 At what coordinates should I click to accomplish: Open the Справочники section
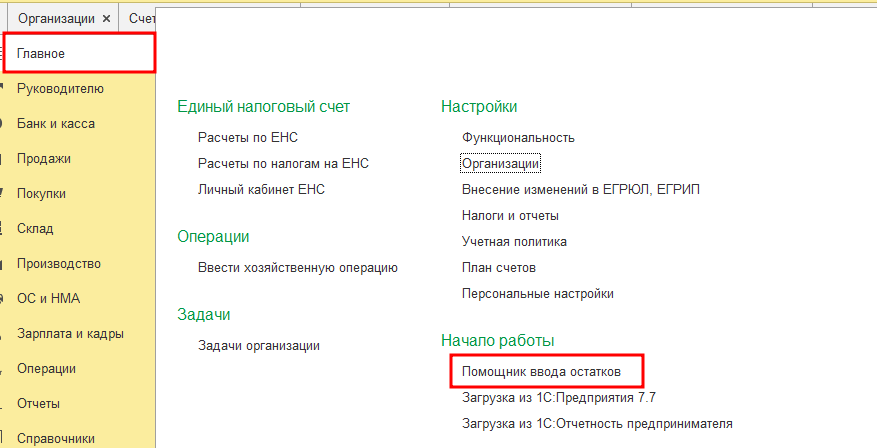coord(56,439)
